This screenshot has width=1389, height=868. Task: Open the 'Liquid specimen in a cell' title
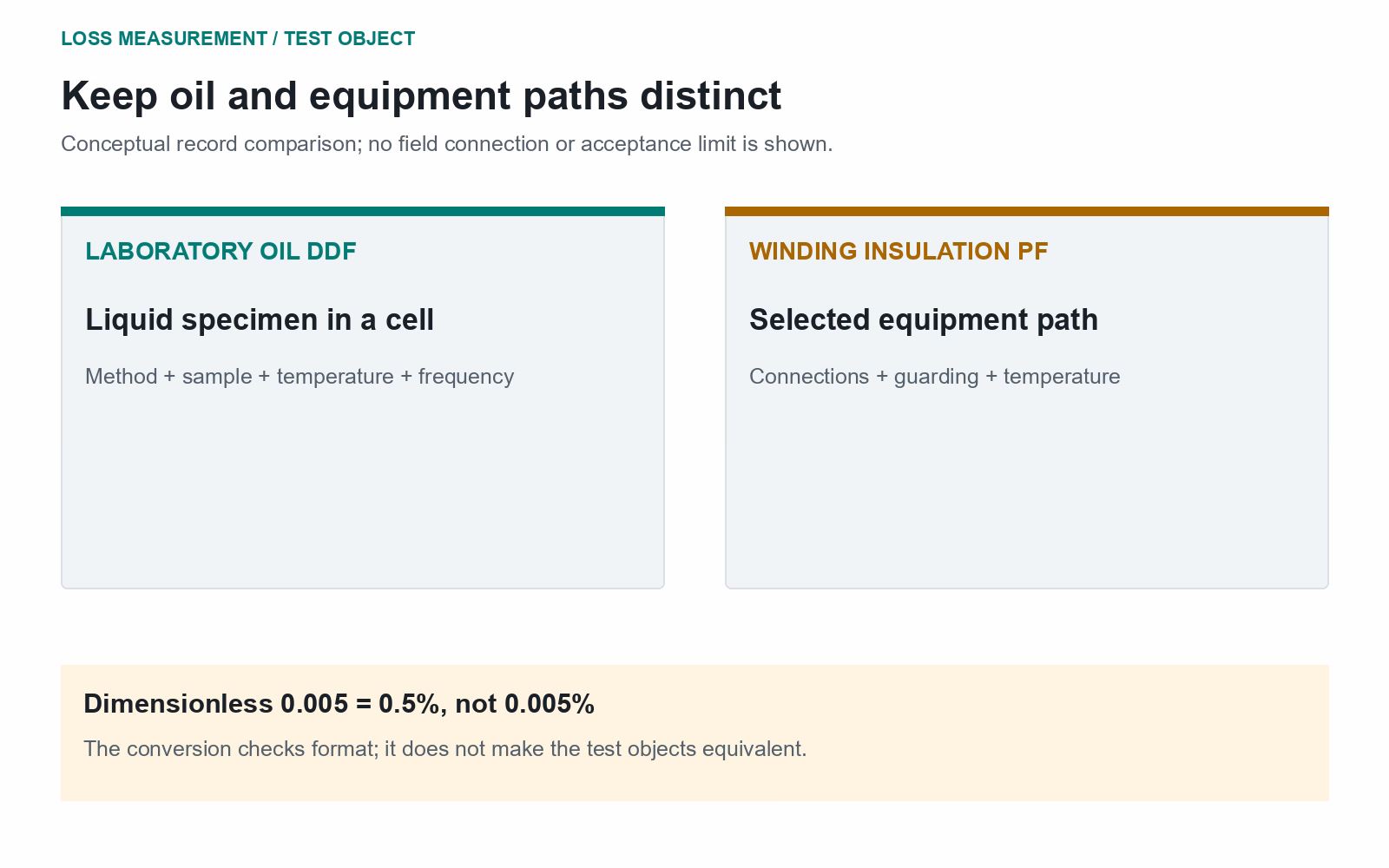pos(260,319)
